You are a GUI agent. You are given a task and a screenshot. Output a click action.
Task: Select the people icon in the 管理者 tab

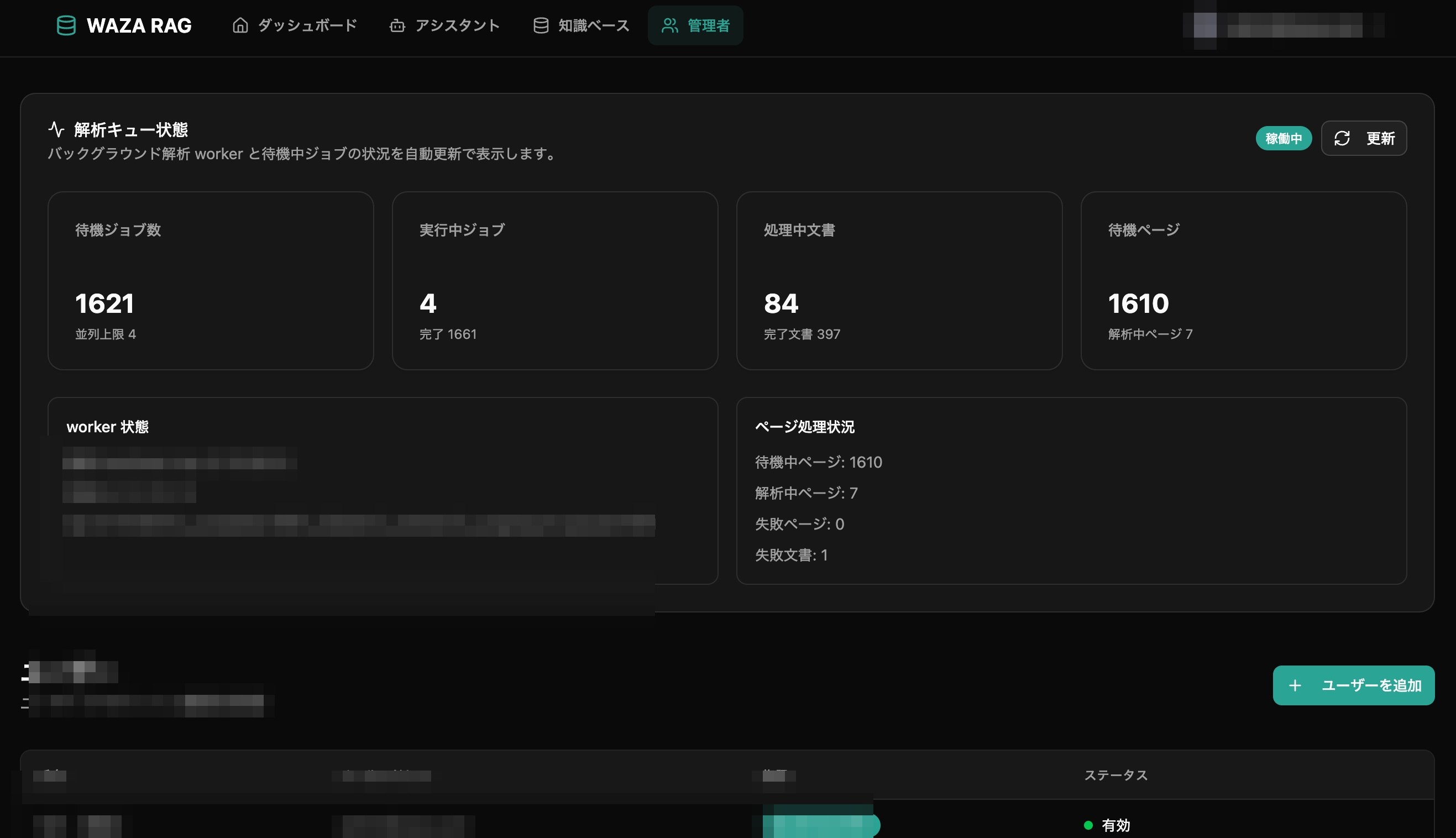pos(669,25)
